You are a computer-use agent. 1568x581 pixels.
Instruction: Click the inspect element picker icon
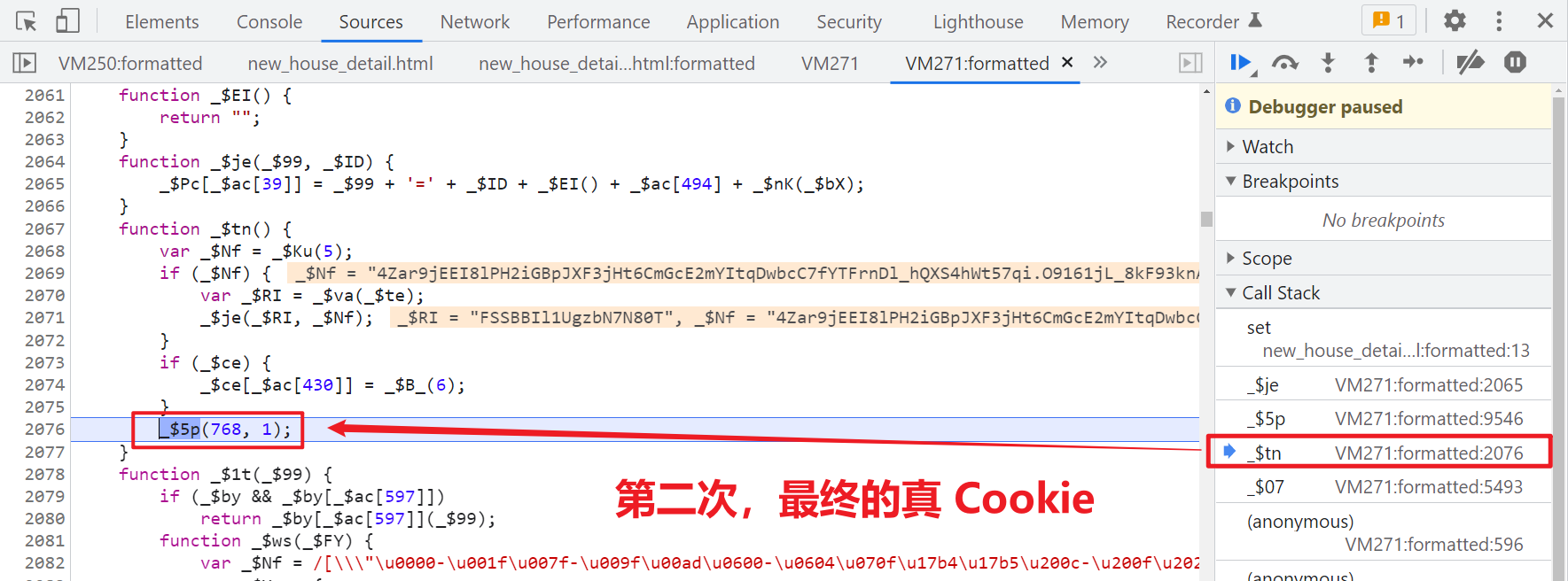[27, 21]
